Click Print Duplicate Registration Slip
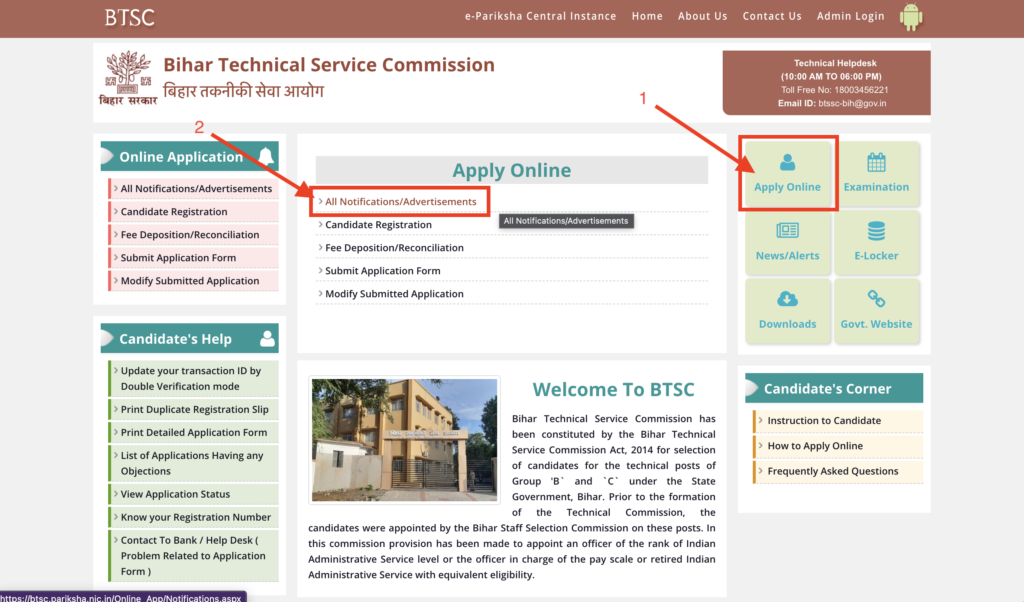Viewport: 1024px width, 602px height. (194, 410)
